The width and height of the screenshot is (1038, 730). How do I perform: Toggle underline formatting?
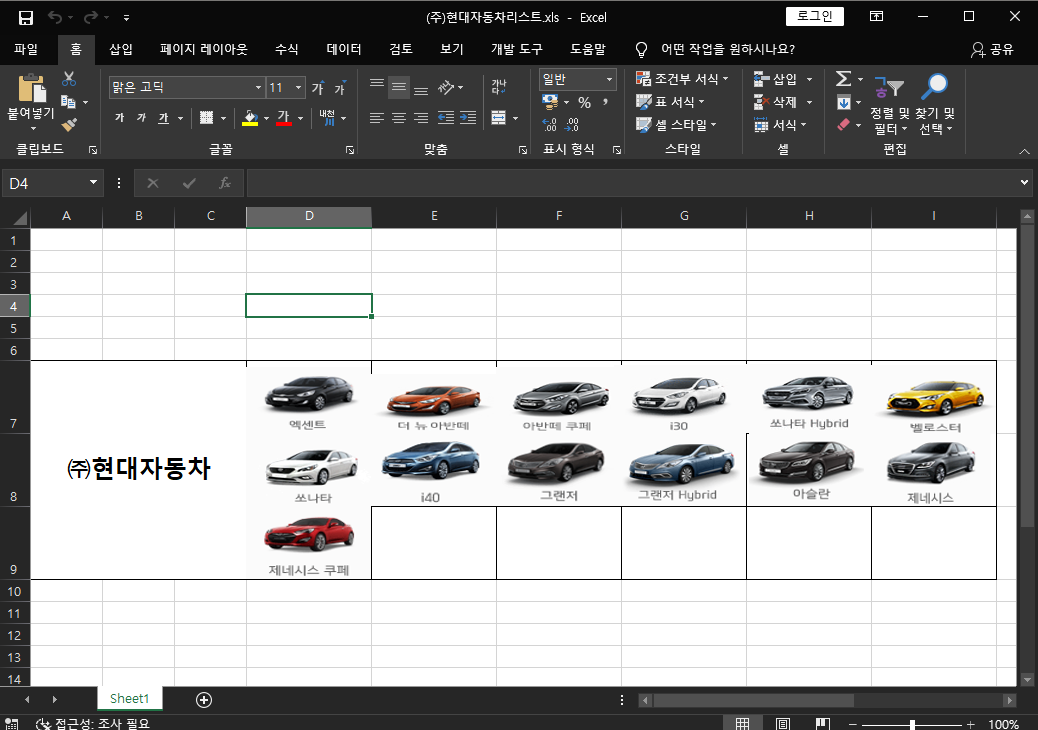164,118
